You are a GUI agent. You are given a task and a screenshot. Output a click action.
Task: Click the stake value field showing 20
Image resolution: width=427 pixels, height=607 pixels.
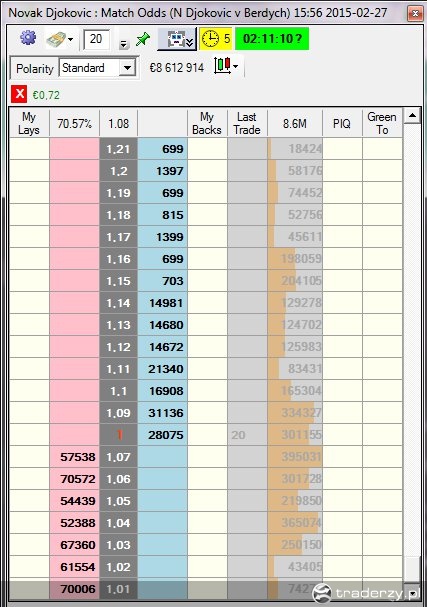coord(97,39)
